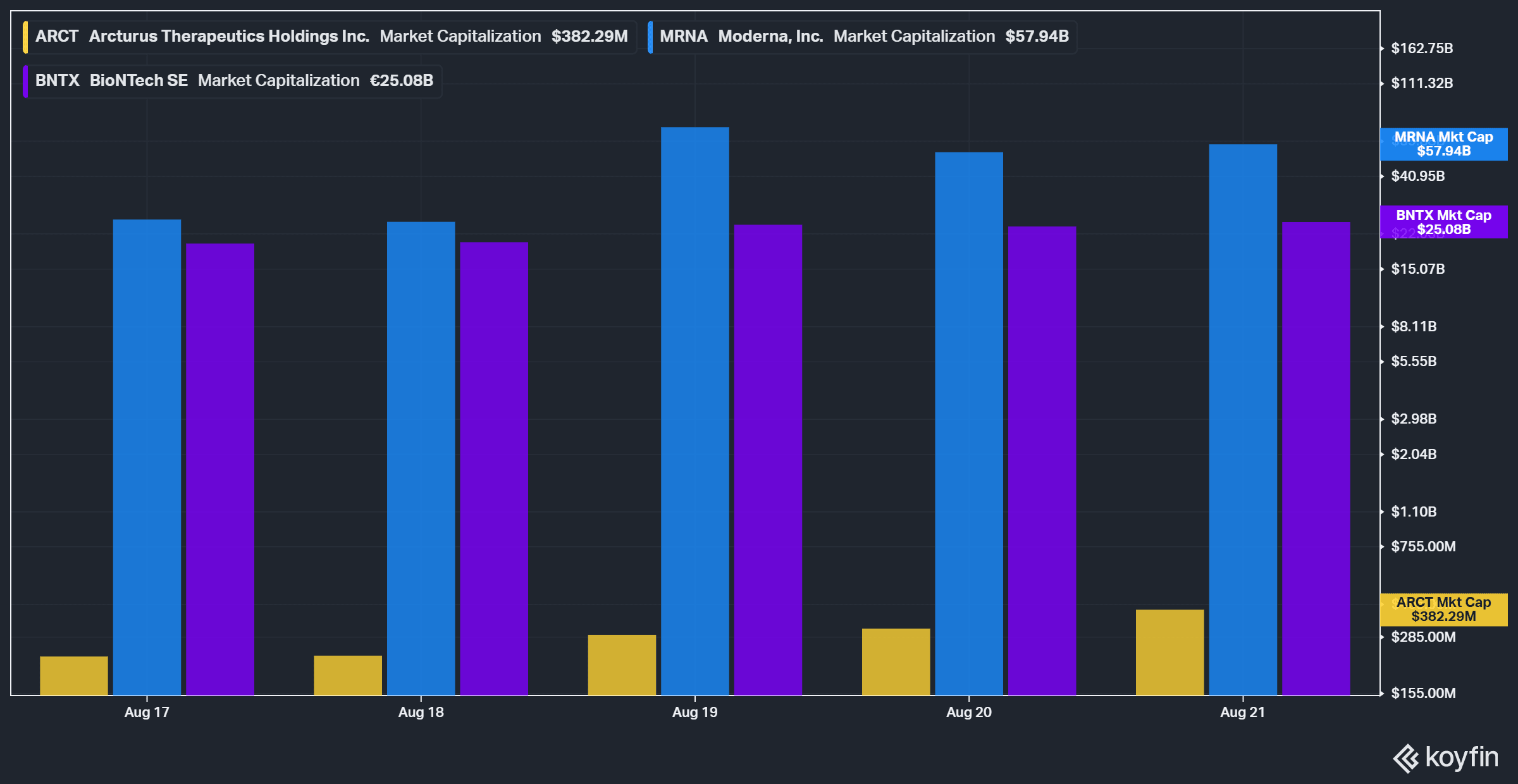The width and height of the screenshot is (1518, 784).
Task: Select the blue MRNA bar for Aug 20
Action: pos(969,424)
